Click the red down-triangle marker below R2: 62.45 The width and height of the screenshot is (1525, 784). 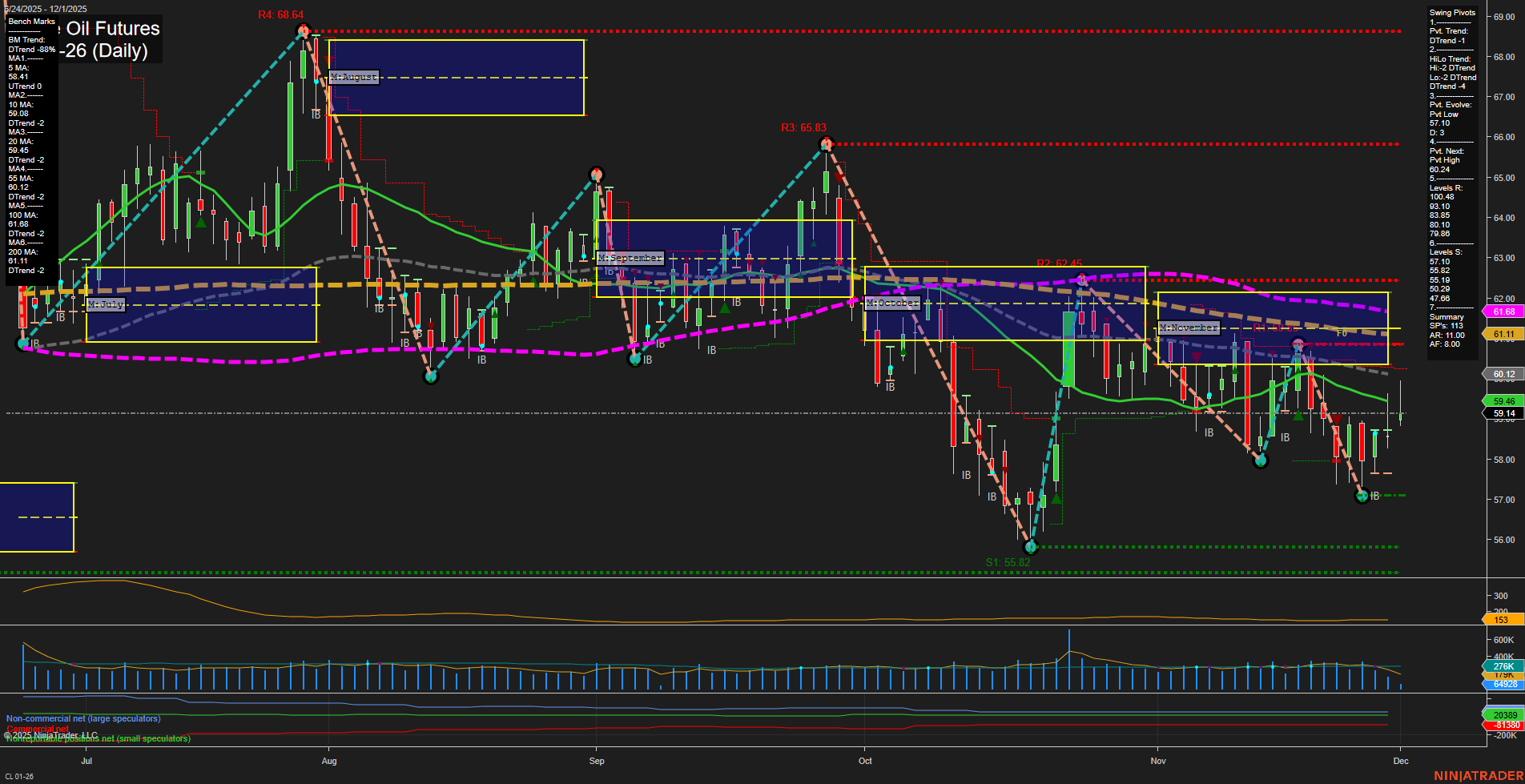(x=1107, y=319)
